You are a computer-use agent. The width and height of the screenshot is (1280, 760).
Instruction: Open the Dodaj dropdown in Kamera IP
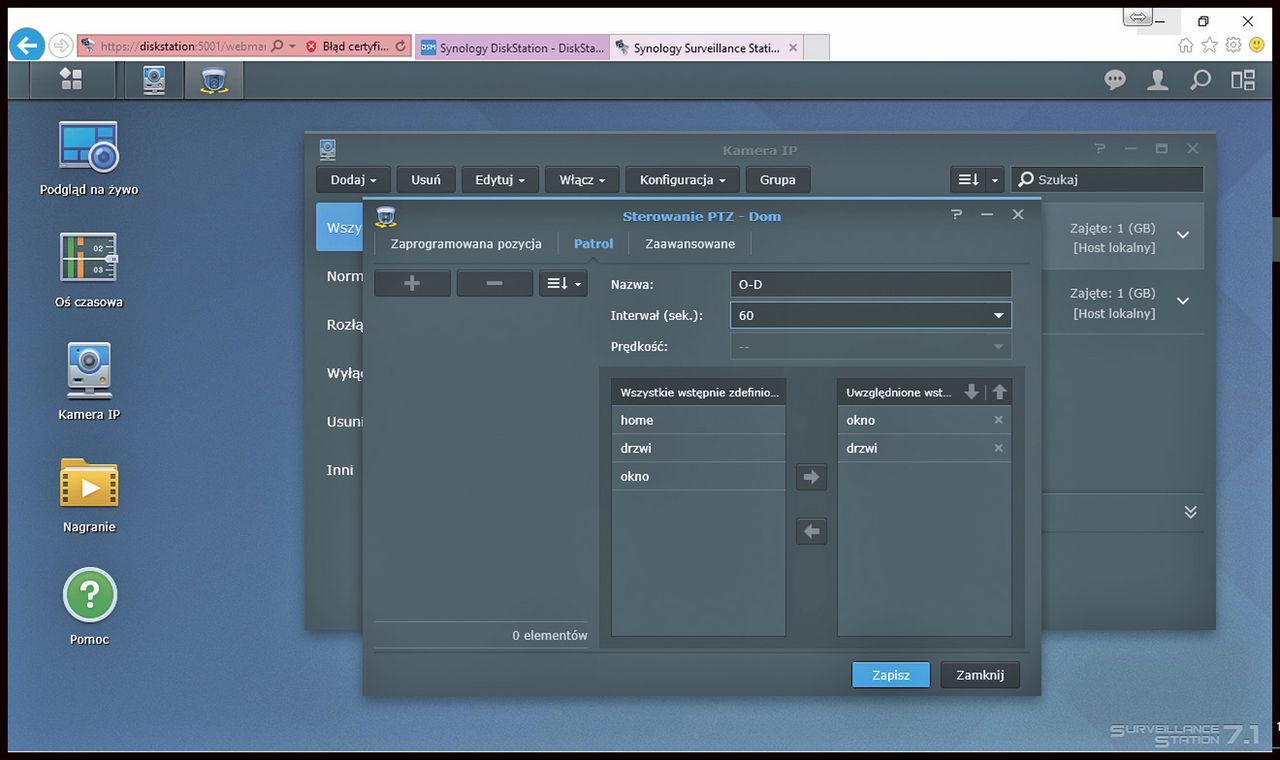[x=353, y=180]
